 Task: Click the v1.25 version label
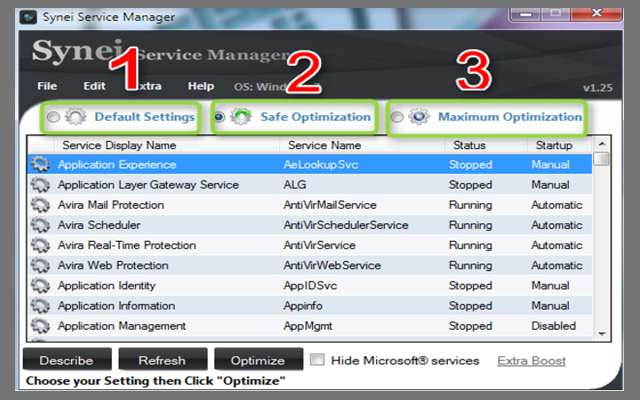pyautogui.click(x=598, y=88)
